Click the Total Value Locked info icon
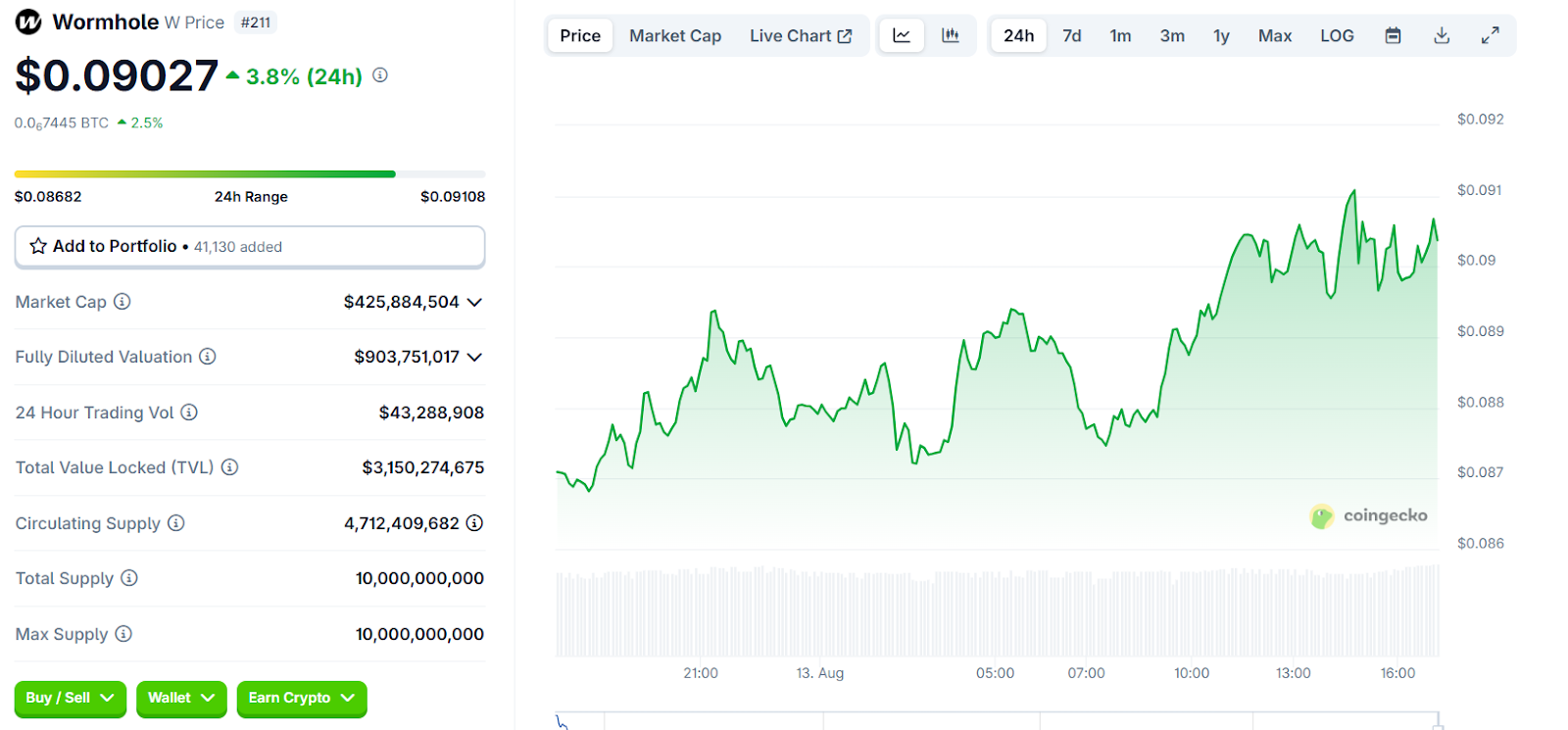This screenshot has width=1568, height=730. [x=229, y=467]
